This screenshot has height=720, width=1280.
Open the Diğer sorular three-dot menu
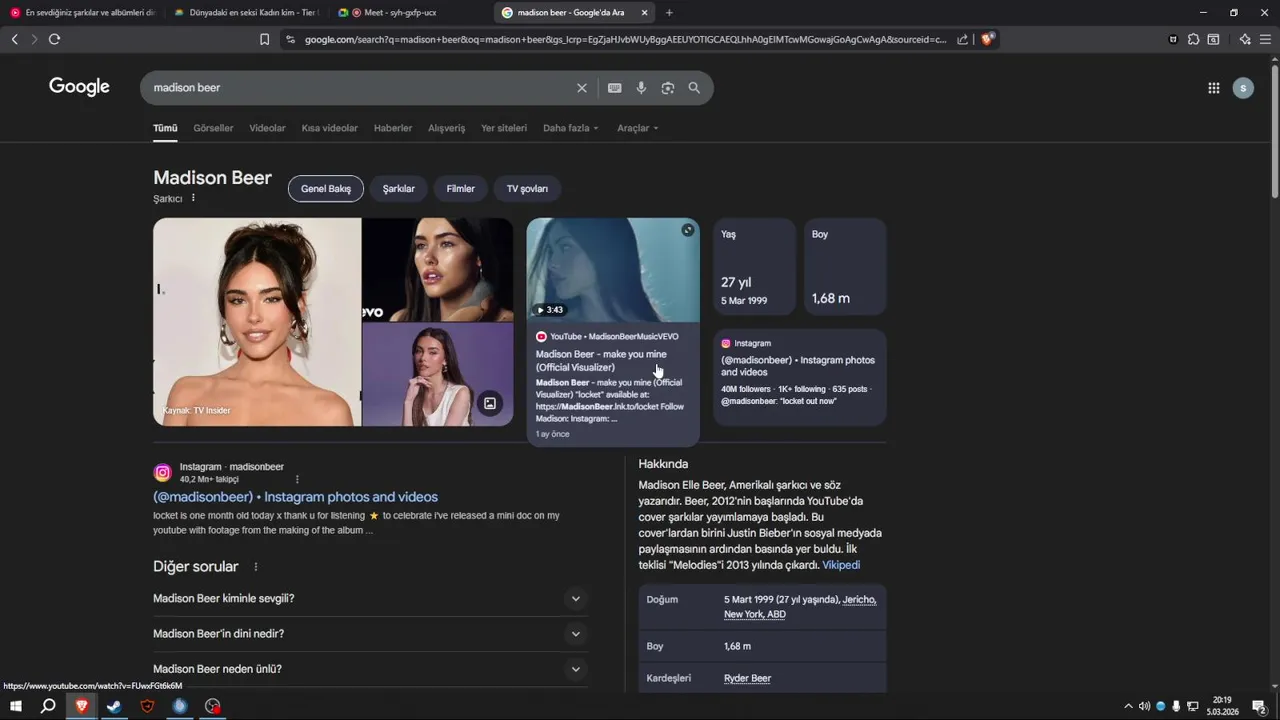tap(256, 567)
